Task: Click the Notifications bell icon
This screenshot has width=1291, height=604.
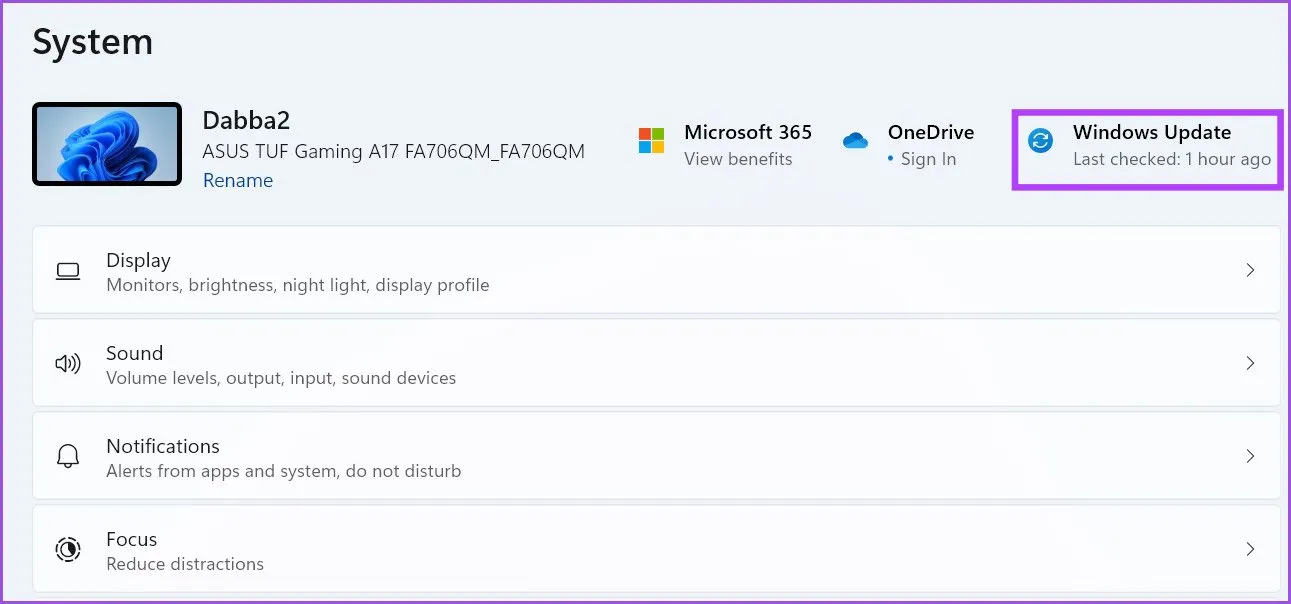Action: [x=68, y=457]
